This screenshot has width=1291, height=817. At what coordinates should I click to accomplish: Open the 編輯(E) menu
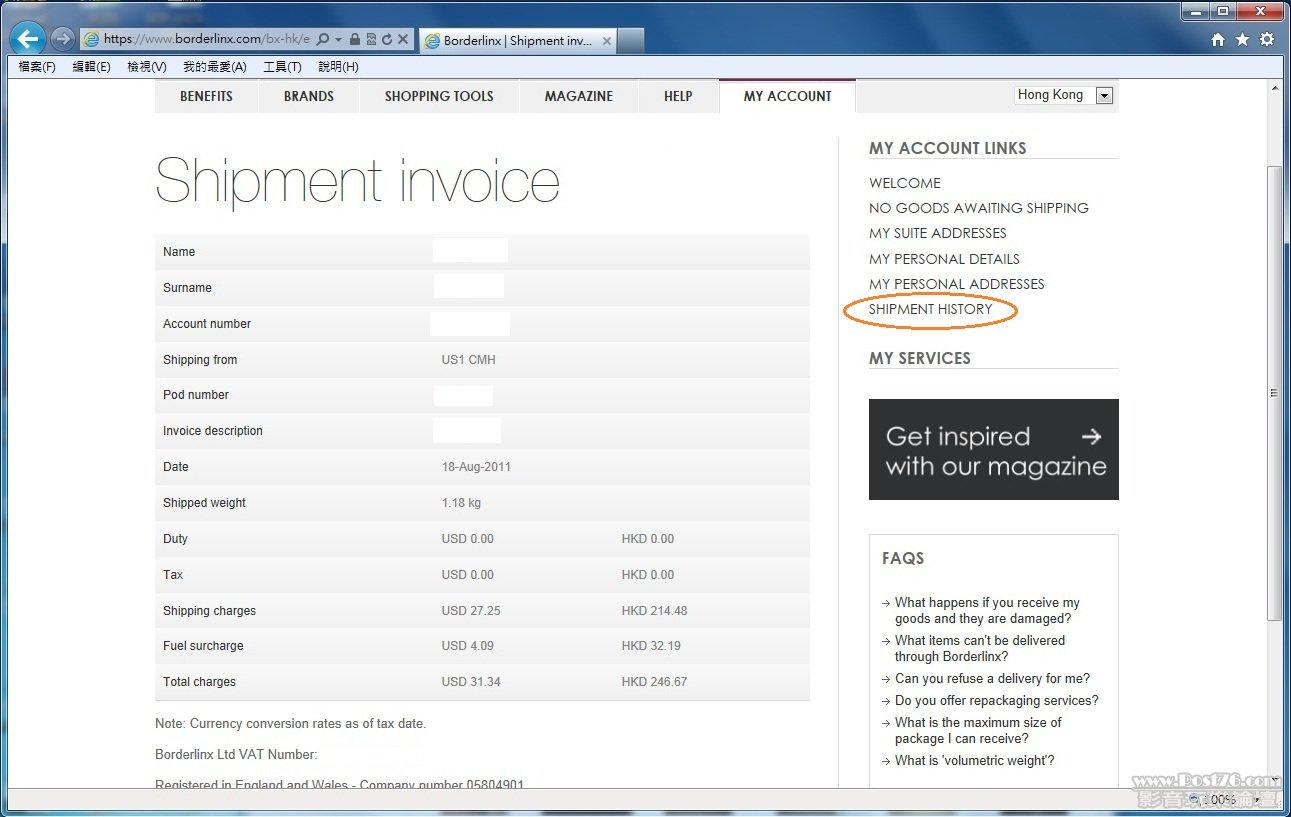pyautogui.click(x=91, y=67)
